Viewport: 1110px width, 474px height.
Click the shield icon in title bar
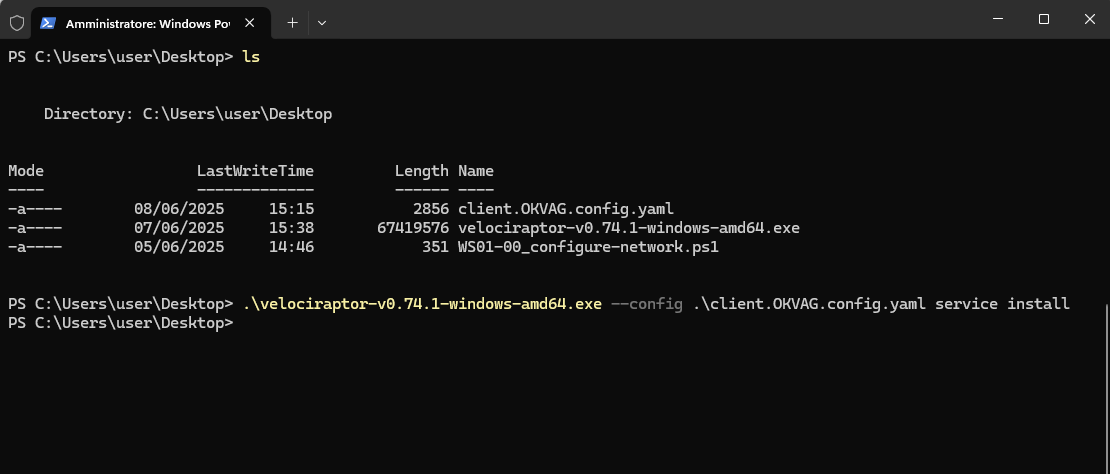[x=17, y=23]
